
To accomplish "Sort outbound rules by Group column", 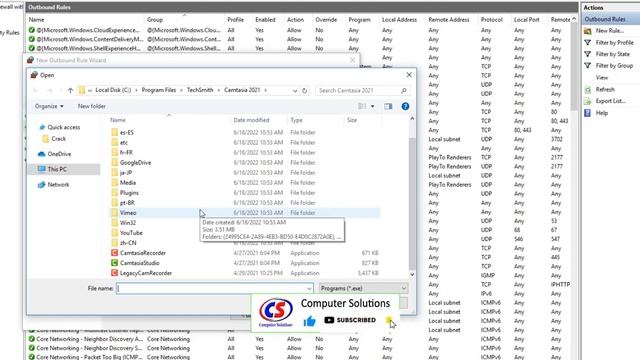I will tap(155, 20).
